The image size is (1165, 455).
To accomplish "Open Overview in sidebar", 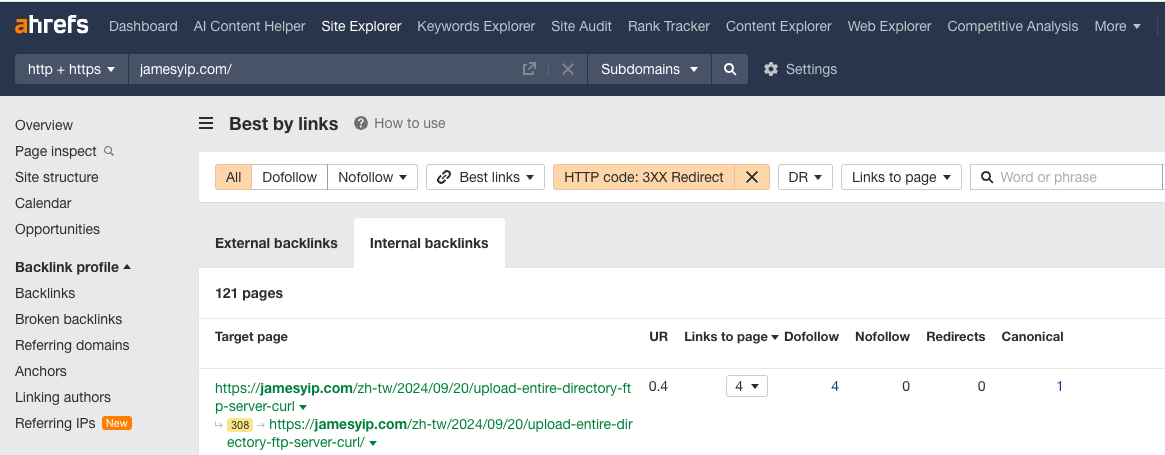I will (44, 125).
